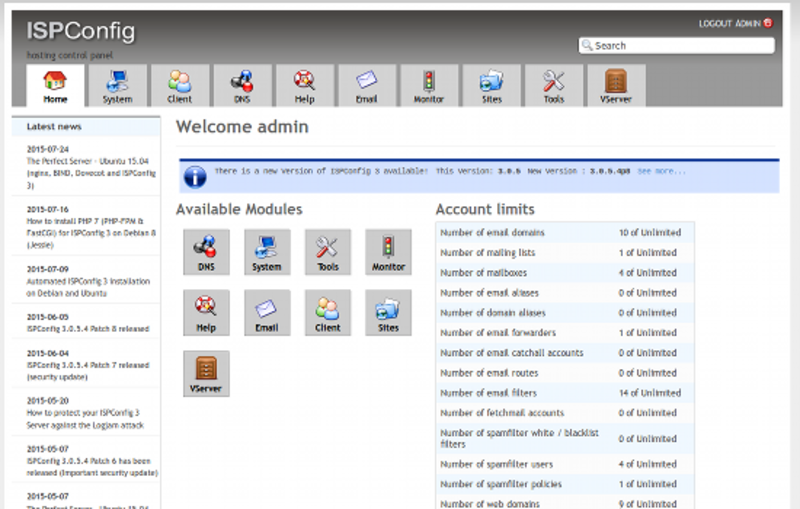Open the Email envelope module icon

pos(267,313)
